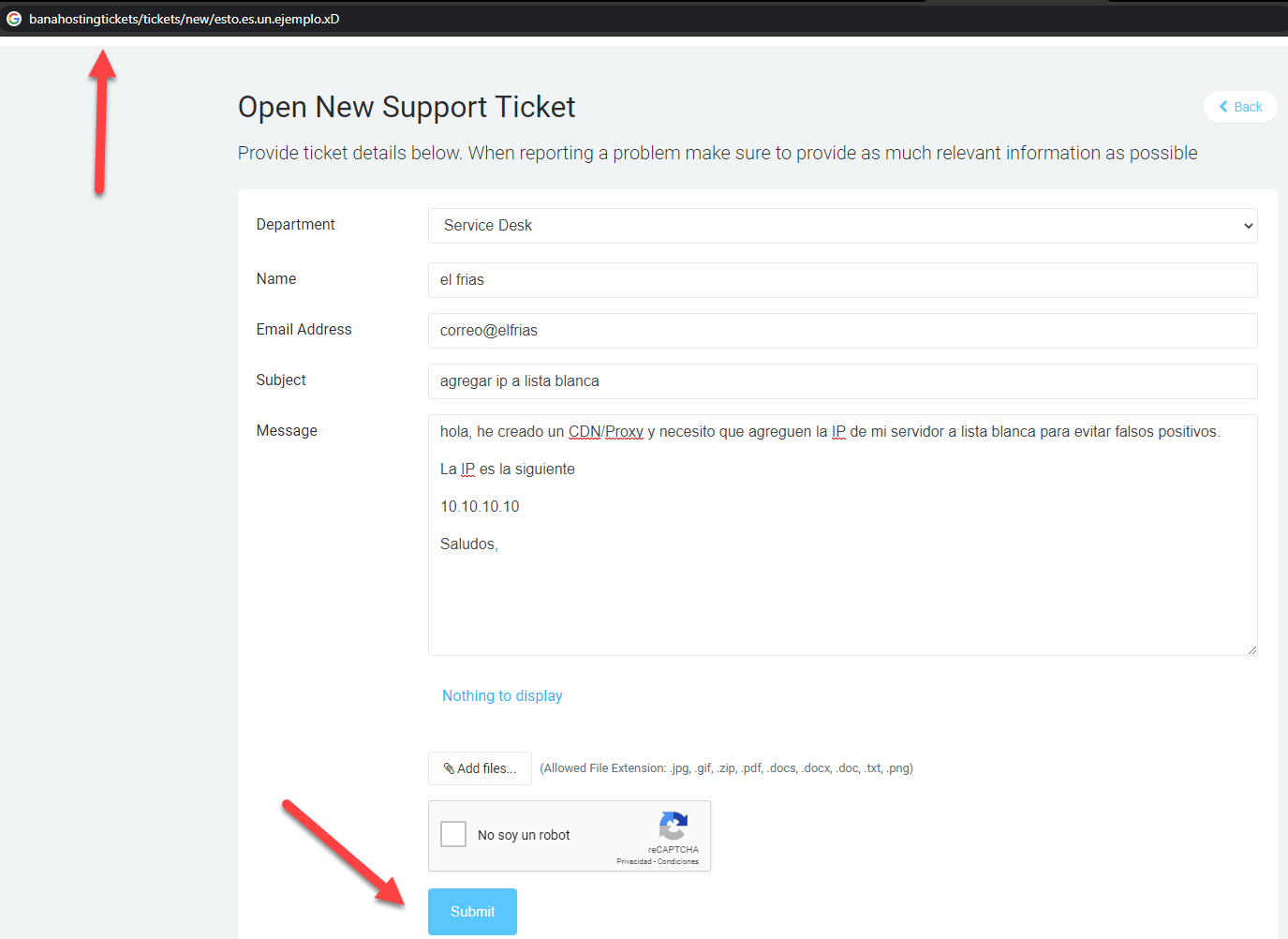This screenshot has height=939, width=1288.
Task: Click into the Email Address field
Action: (x=842, y=331)
